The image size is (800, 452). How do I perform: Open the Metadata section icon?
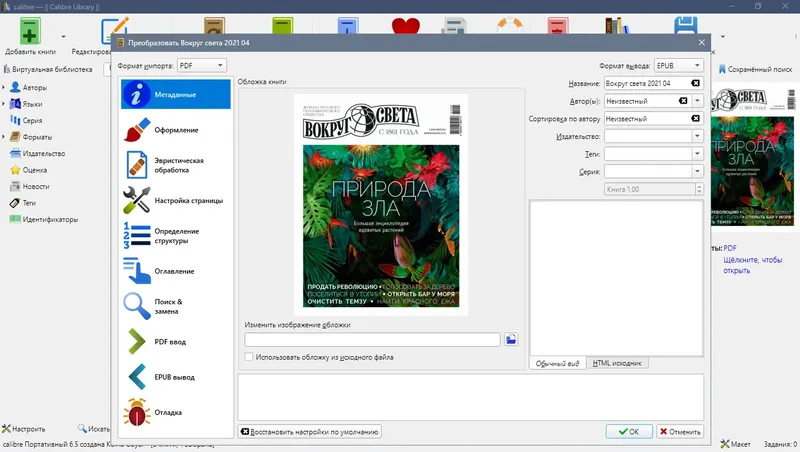click(136, 94)
